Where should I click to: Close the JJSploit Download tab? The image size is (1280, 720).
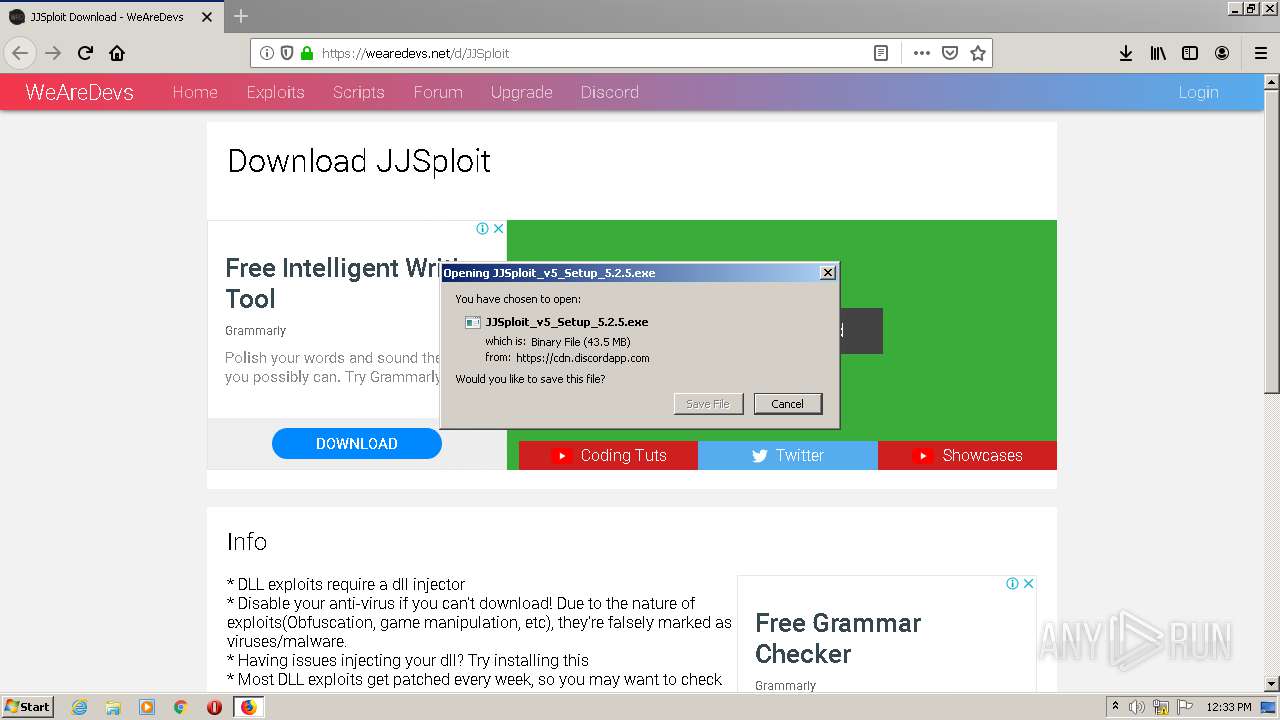(207, 17)
